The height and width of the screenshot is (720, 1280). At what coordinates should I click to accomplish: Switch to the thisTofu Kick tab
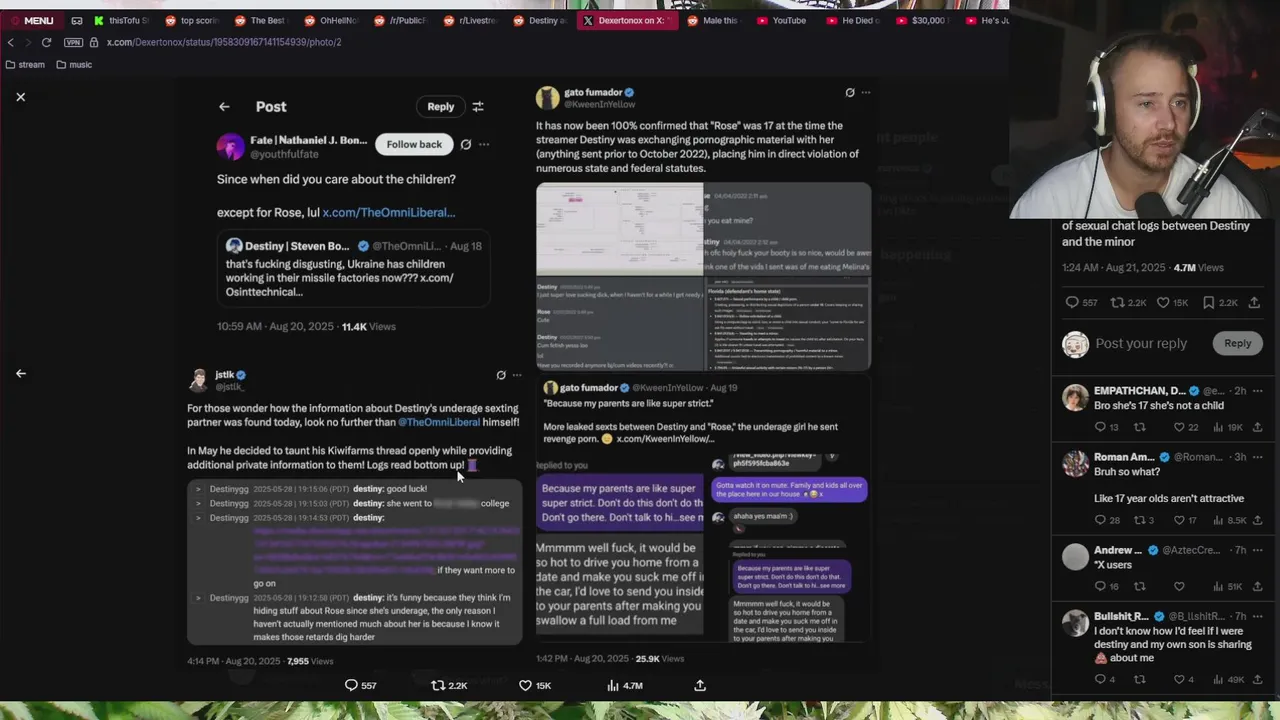[121, 20]
